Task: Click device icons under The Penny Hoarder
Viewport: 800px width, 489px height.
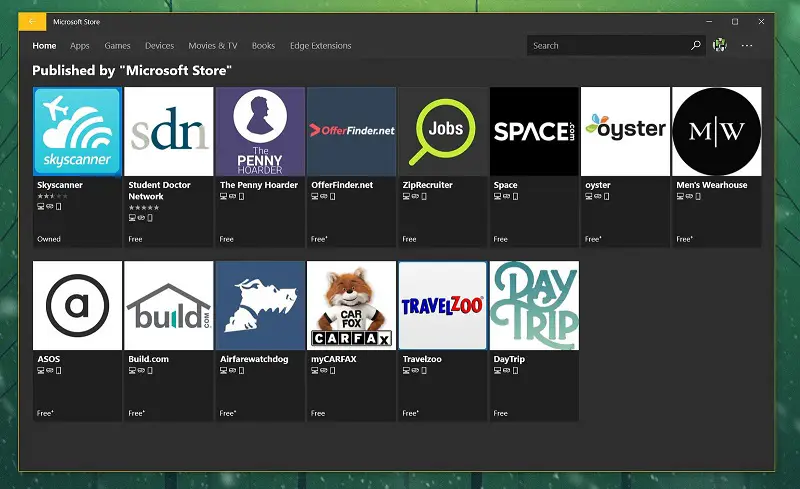Action: coord(232,196)
